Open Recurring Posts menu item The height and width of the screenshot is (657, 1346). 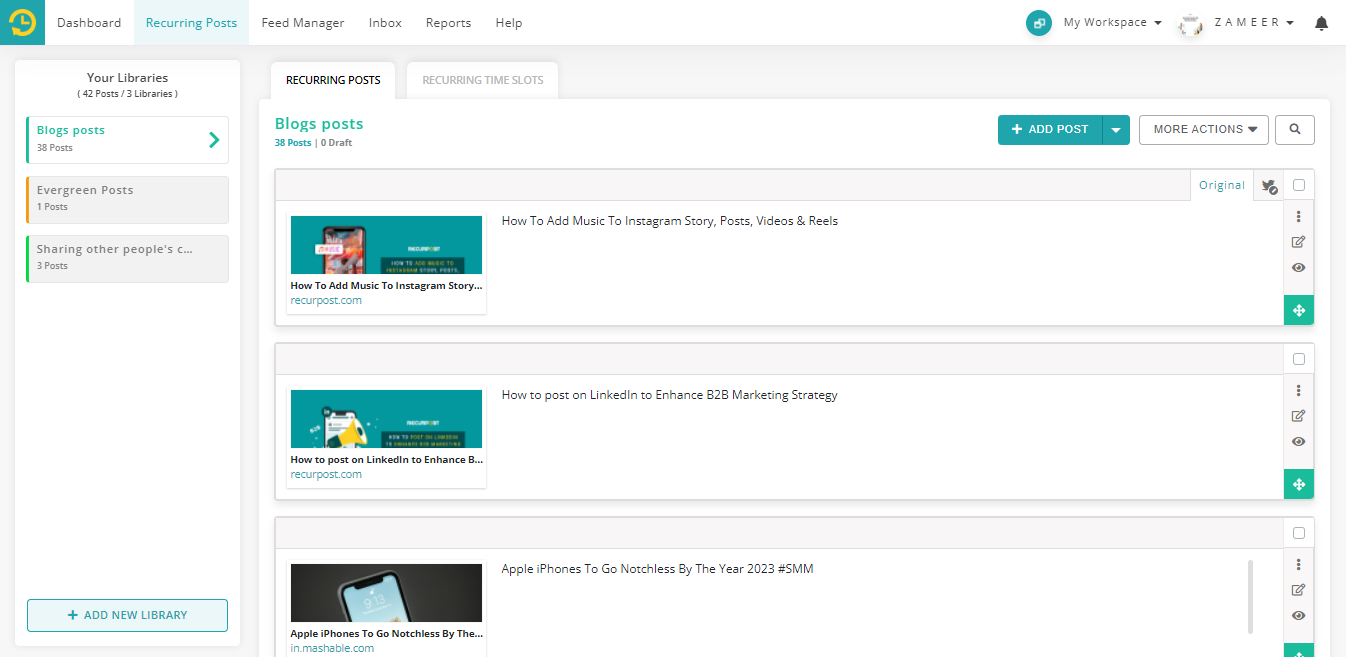191,23
